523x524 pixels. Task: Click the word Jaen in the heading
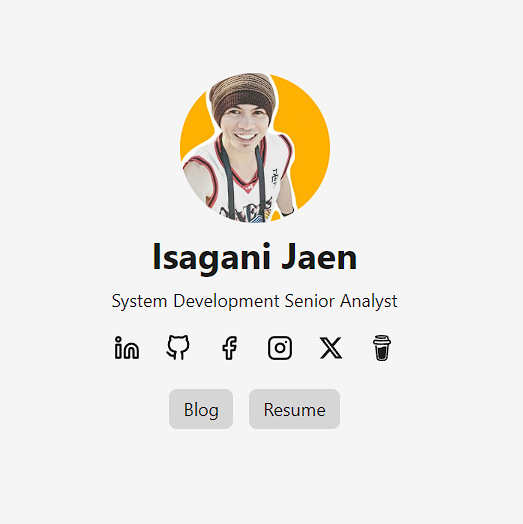pos(319,256)
